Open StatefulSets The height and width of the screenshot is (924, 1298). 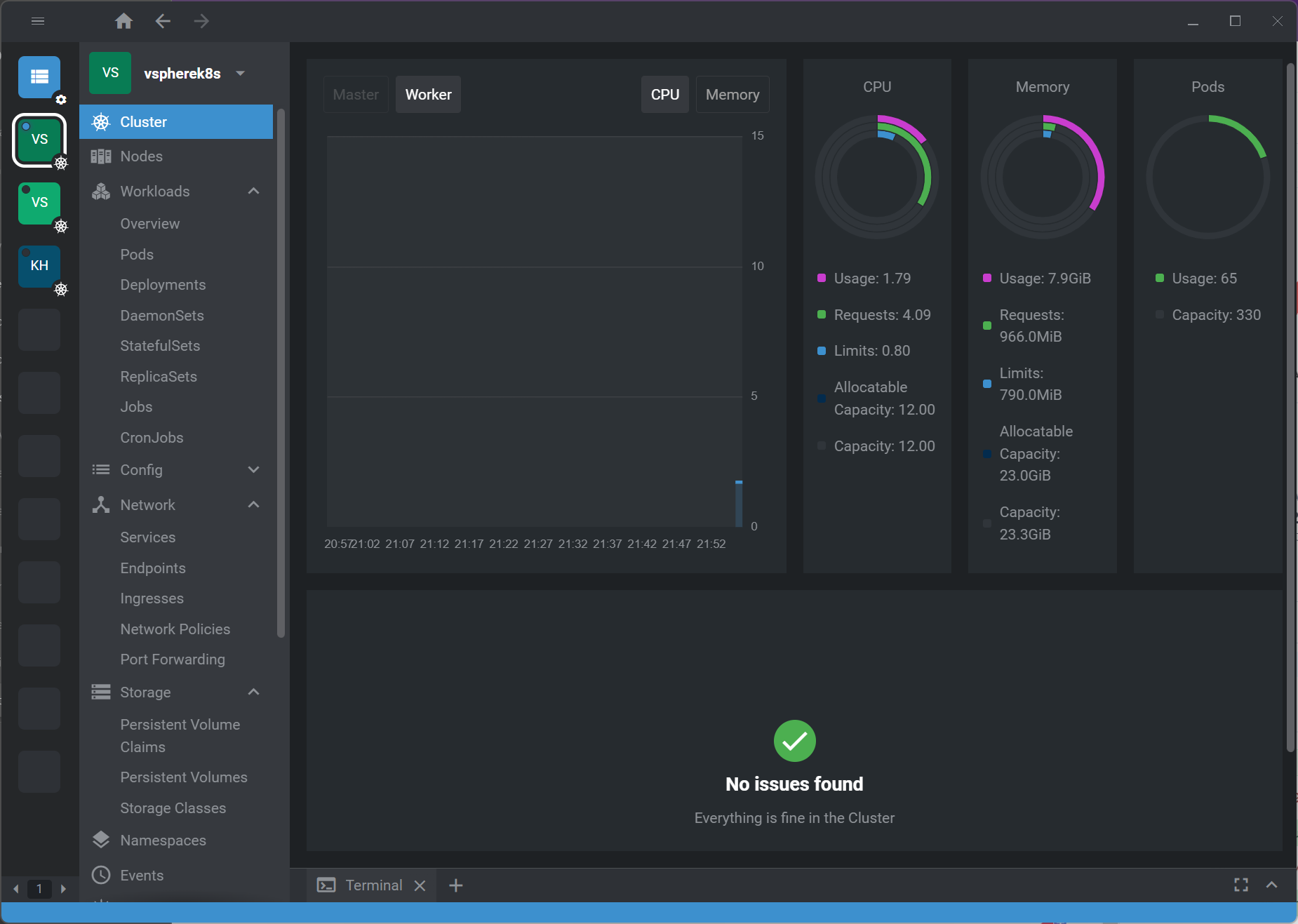click(160, 346)
